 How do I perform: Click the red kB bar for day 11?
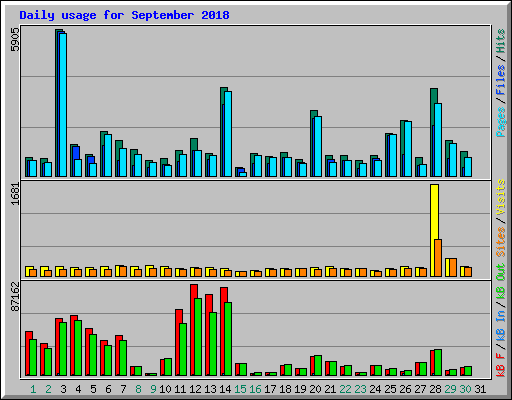179,342
